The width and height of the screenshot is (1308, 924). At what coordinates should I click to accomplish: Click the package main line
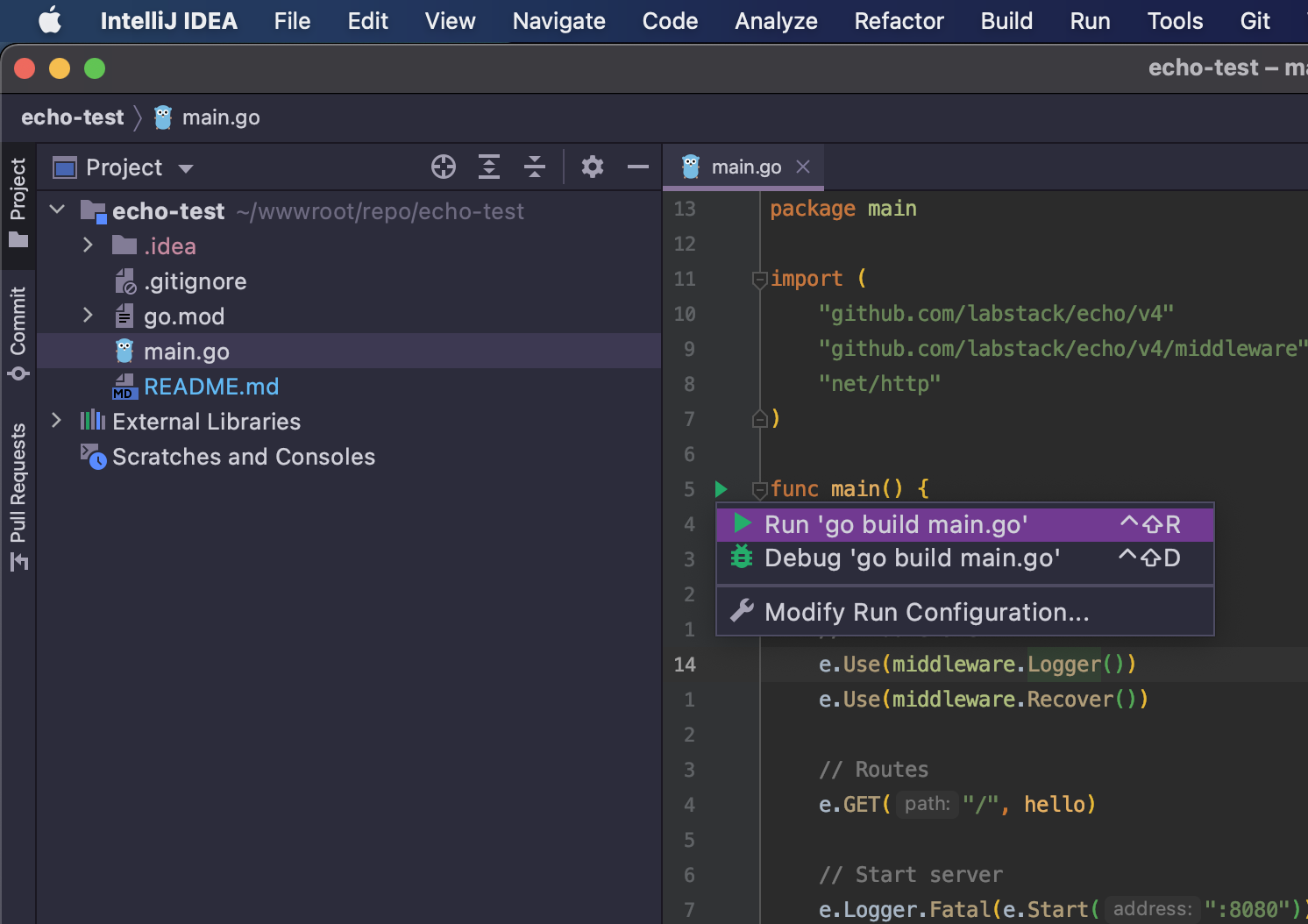843,209
